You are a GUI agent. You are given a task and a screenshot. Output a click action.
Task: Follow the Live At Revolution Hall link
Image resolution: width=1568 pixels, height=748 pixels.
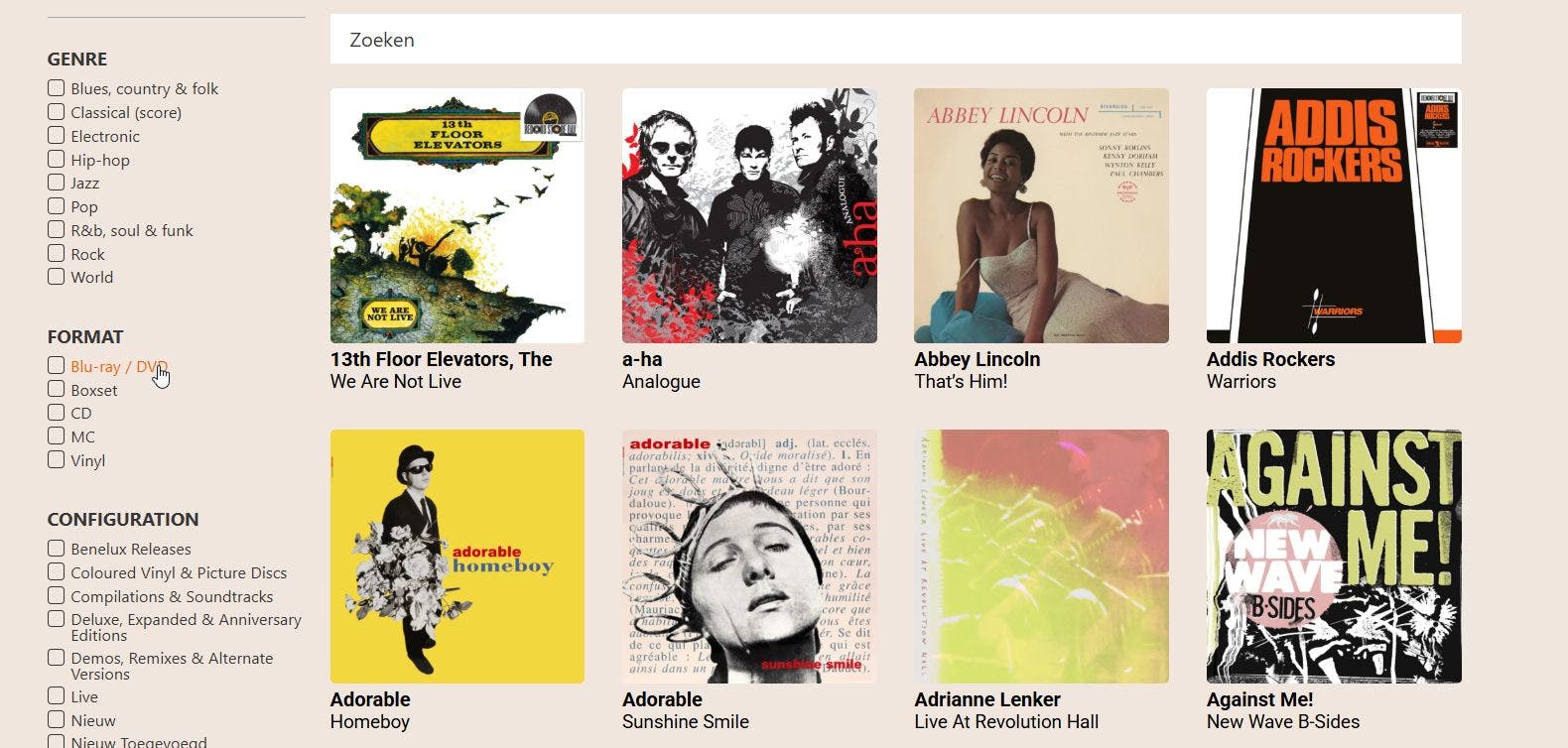click(x=1006, y=721)
